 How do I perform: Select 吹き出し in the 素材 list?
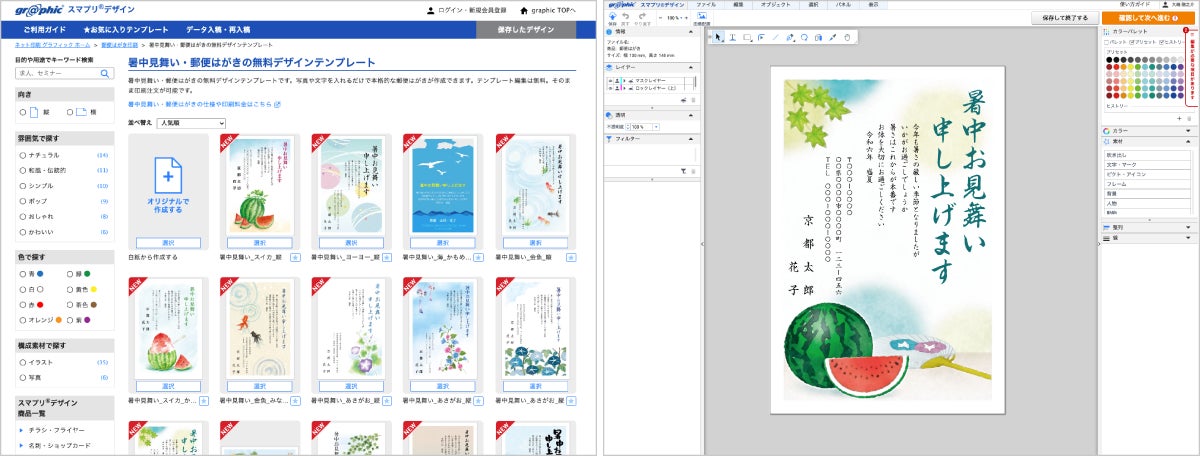1148,156
